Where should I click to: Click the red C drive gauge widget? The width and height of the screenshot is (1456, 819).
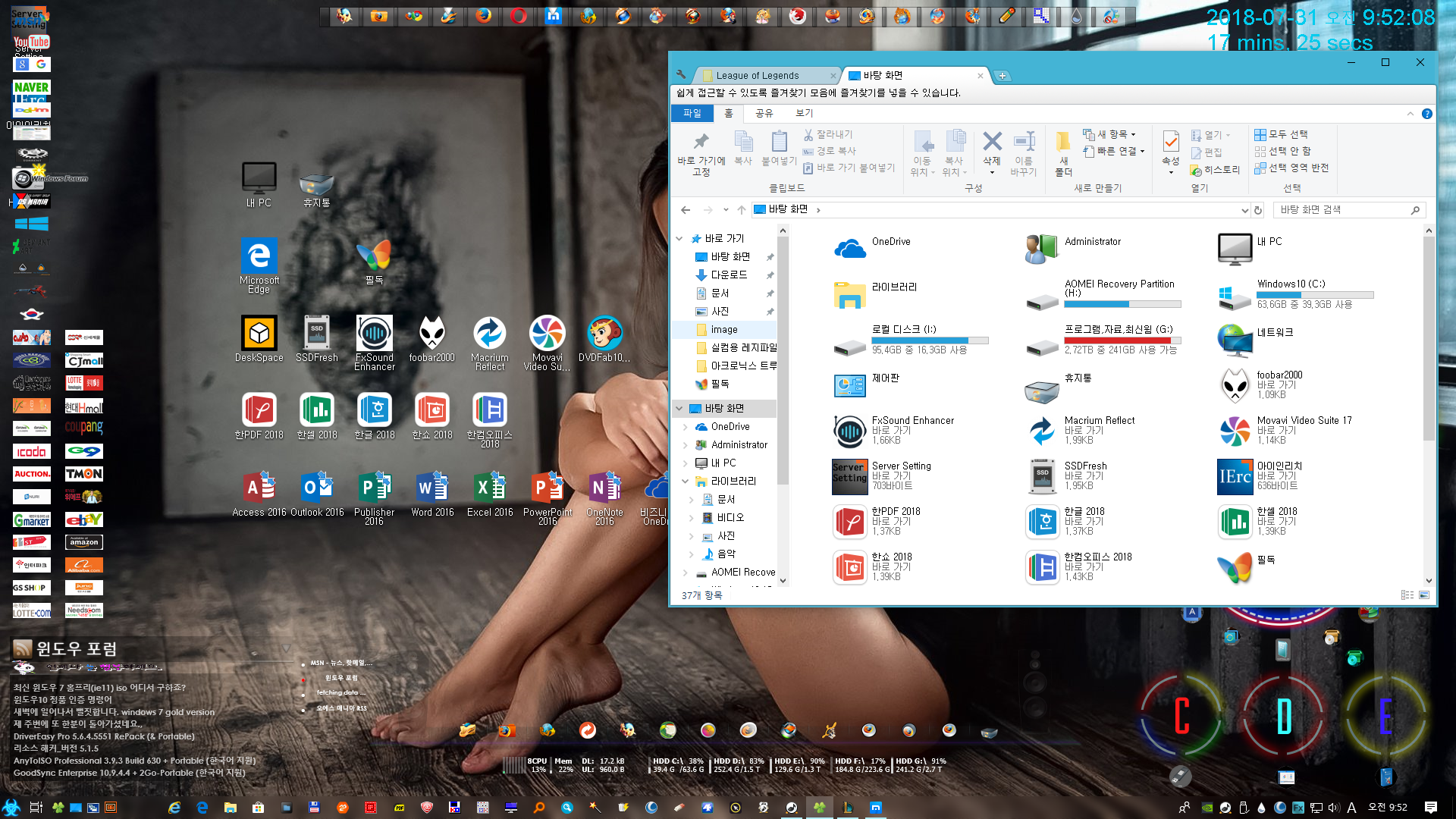(x=1181, y=715)
